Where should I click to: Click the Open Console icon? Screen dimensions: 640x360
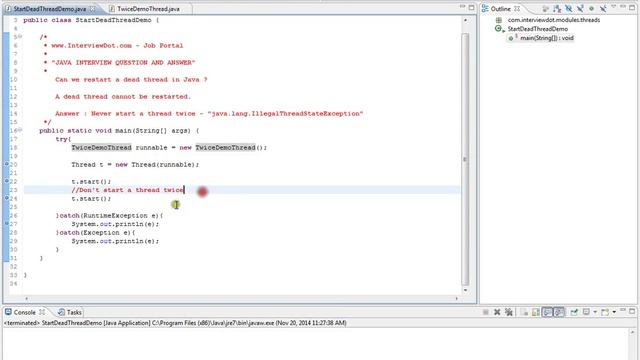(x=605, y=312)
